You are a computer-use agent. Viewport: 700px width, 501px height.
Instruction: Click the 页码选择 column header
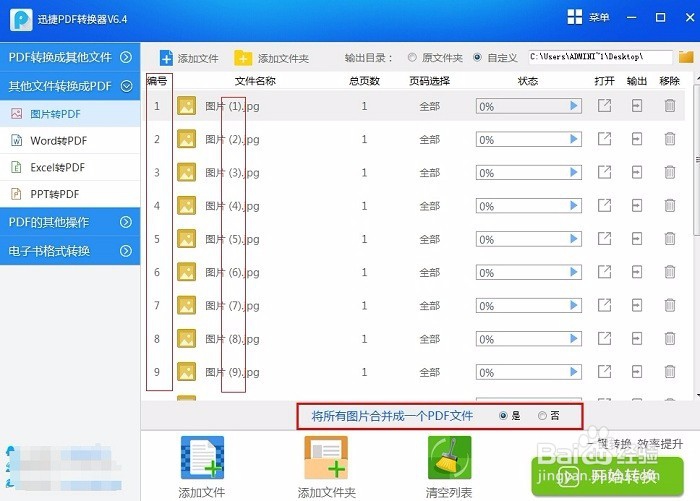429,81
